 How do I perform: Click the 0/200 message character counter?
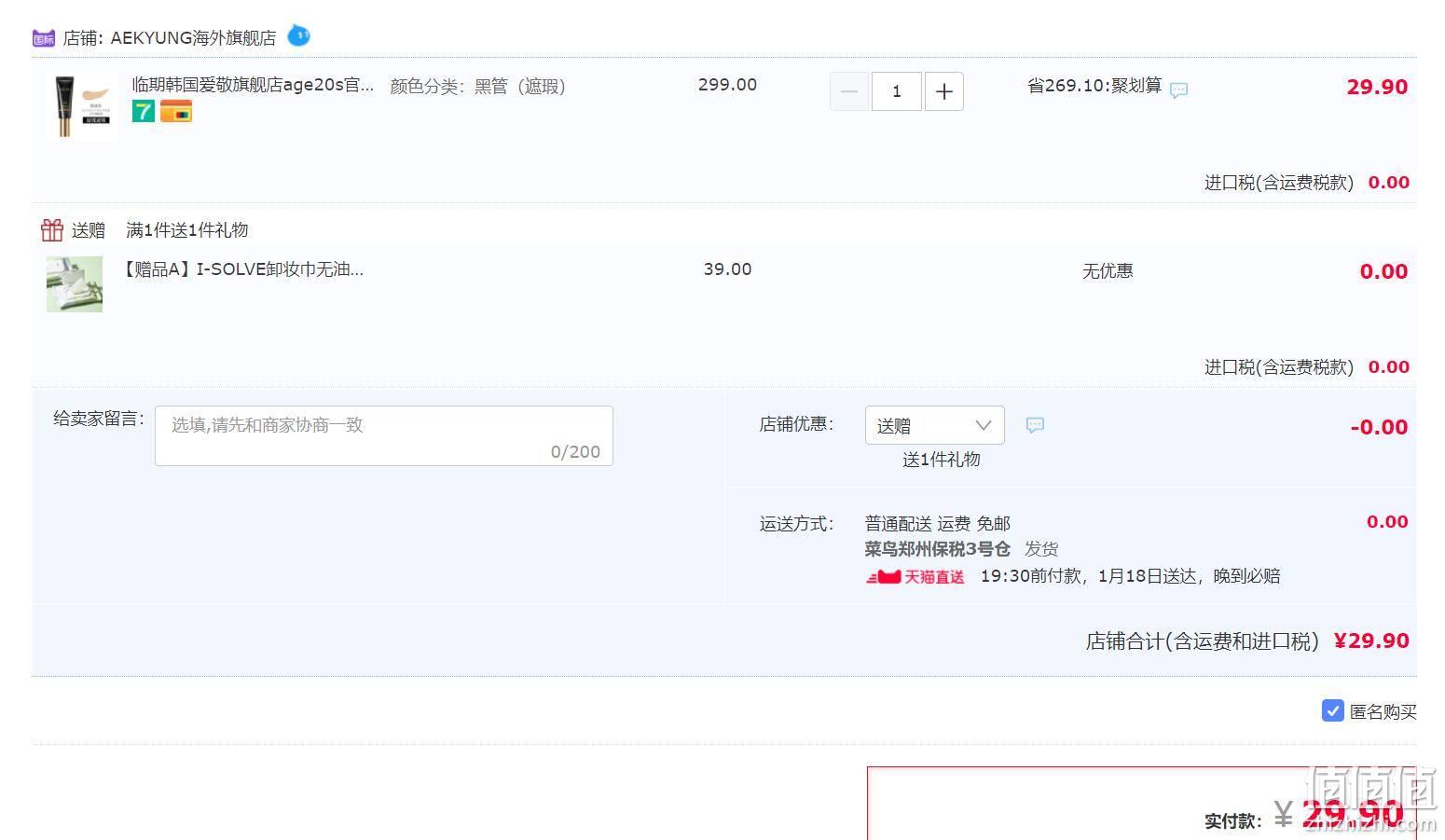575,452
